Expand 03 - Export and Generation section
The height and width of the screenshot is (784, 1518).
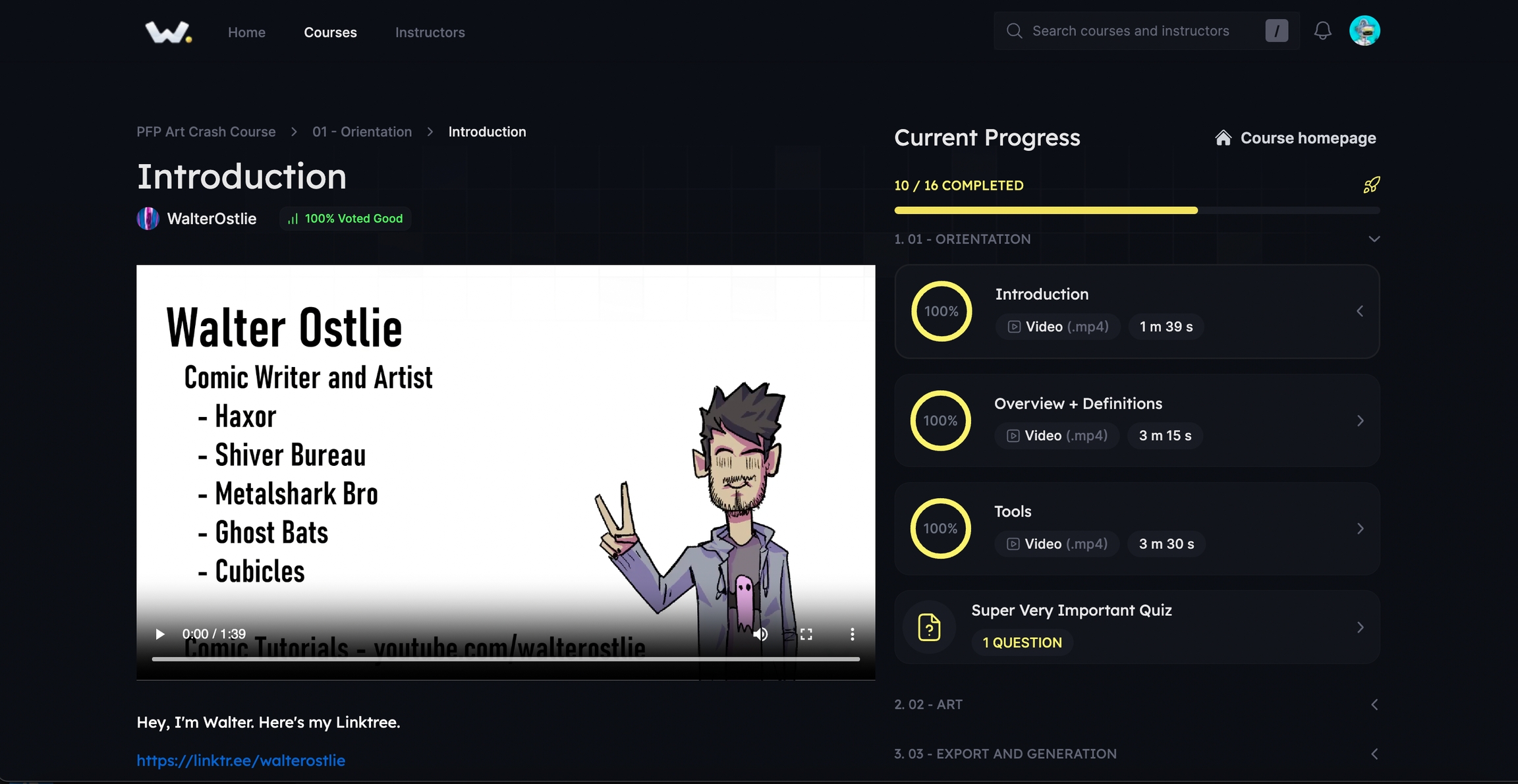[1374, 754]
